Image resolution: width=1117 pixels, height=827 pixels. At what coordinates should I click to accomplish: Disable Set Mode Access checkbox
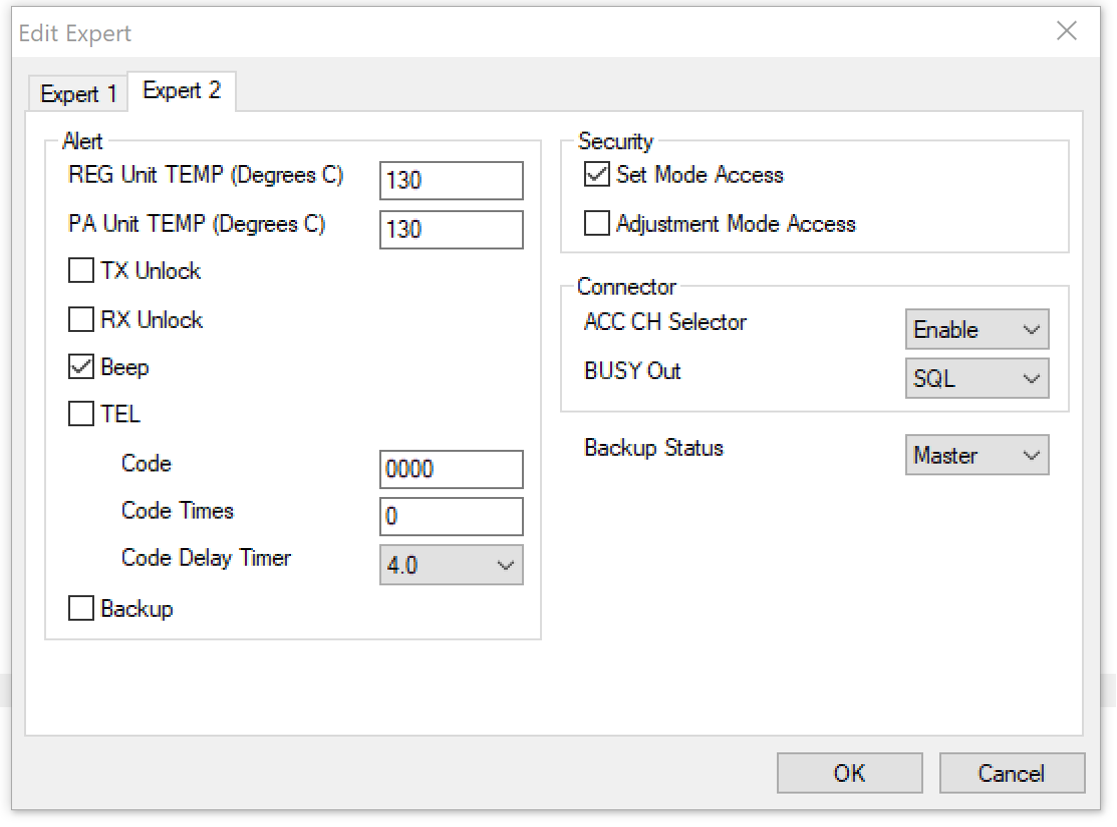point(597,175)
